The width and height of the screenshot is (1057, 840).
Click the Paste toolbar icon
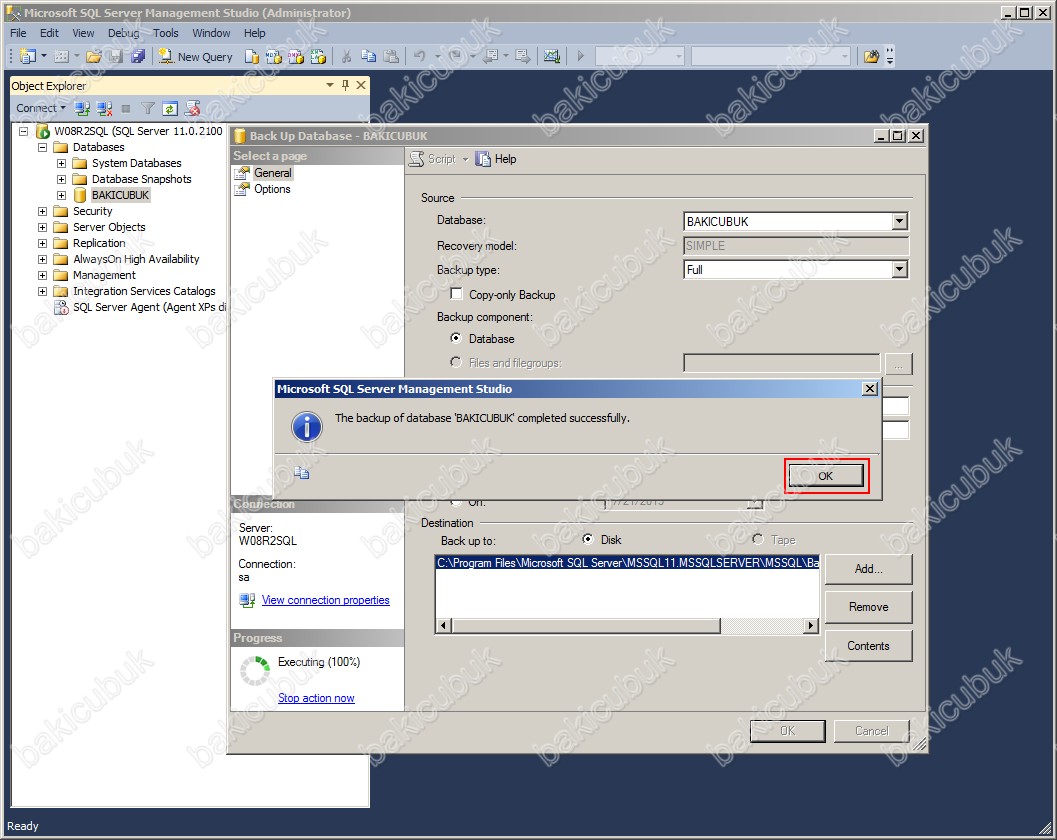click(391, 57)
